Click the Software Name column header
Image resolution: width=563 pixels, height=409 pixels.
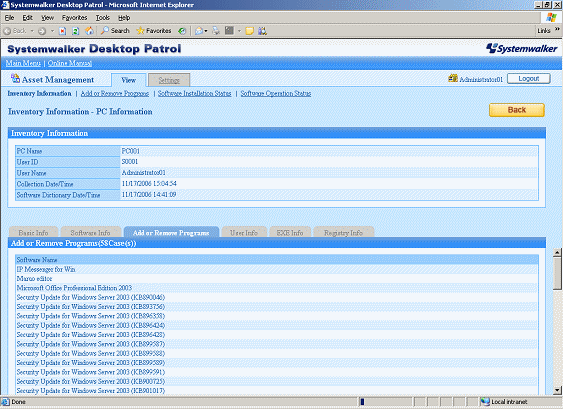[276, 259]
